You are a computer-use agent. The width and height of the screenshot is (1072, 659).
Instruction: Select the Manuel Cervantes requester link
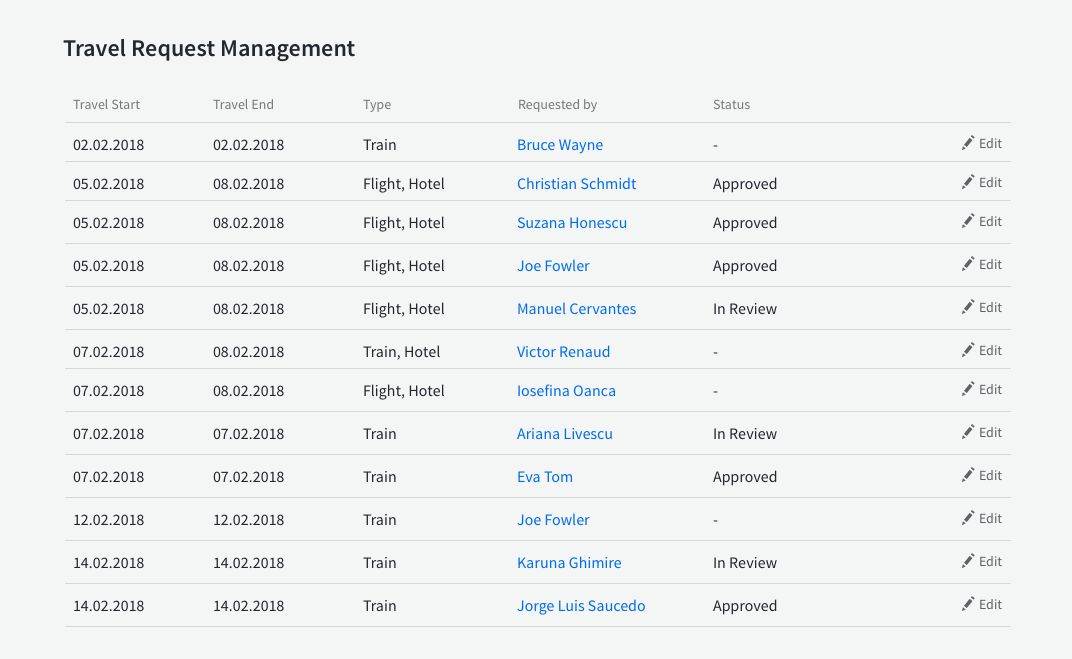tap(576, 308)
